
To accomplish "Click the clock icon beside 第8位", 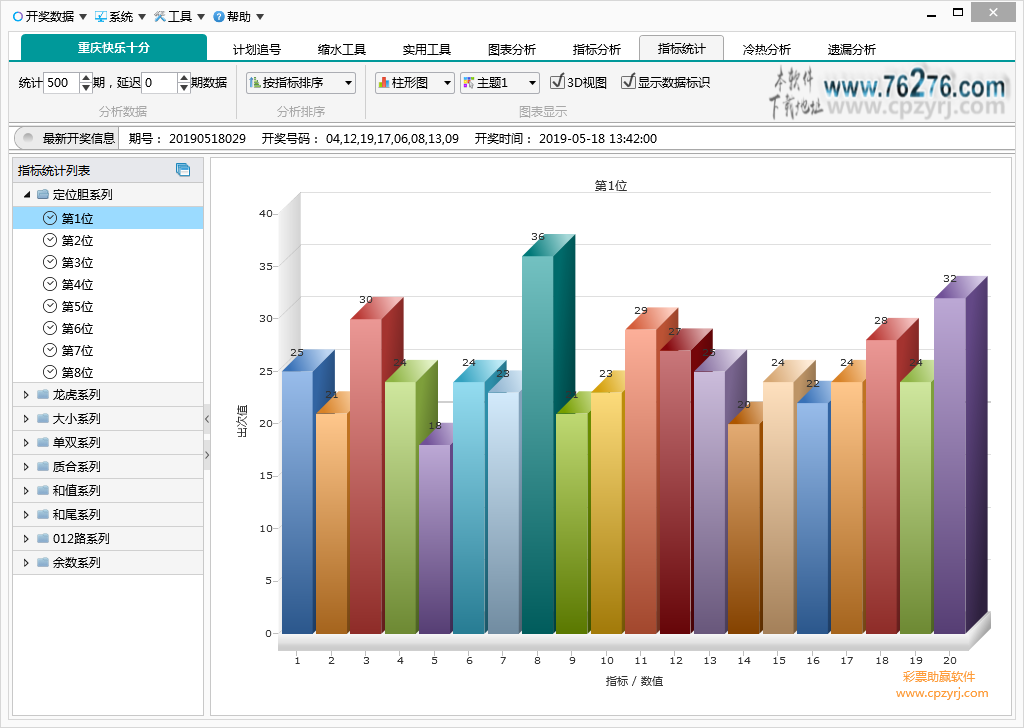I will [50, 372].
